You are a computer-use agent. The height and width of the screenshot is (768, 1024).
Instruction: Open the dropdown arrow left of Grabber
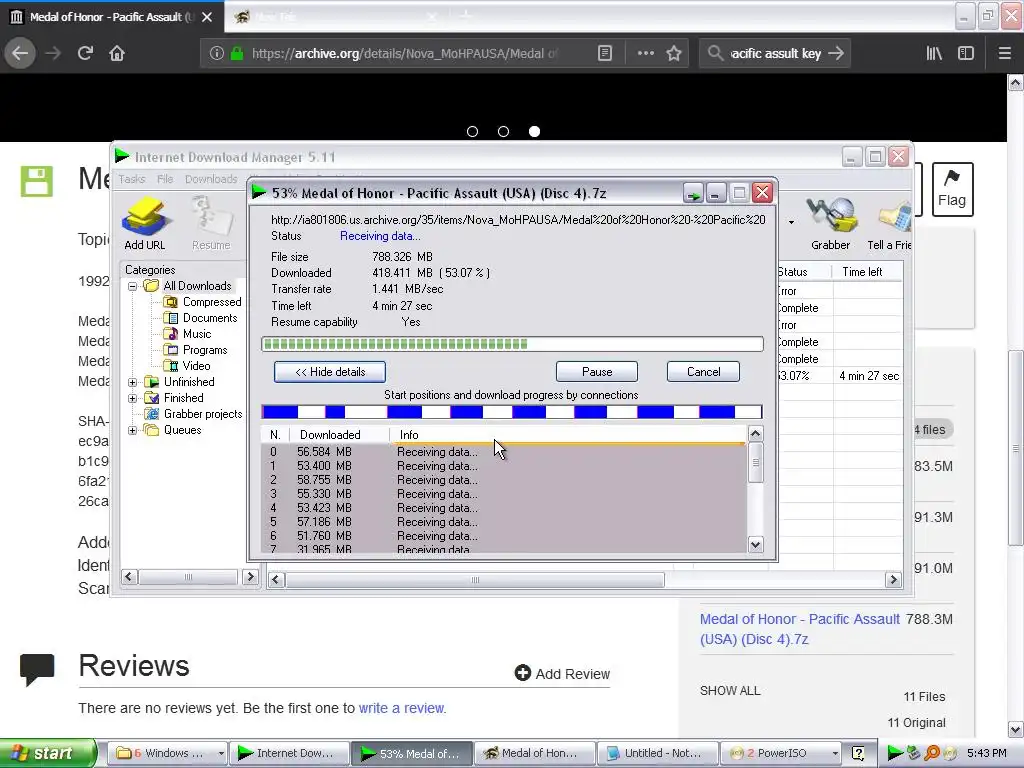click(x=792, y=223)
